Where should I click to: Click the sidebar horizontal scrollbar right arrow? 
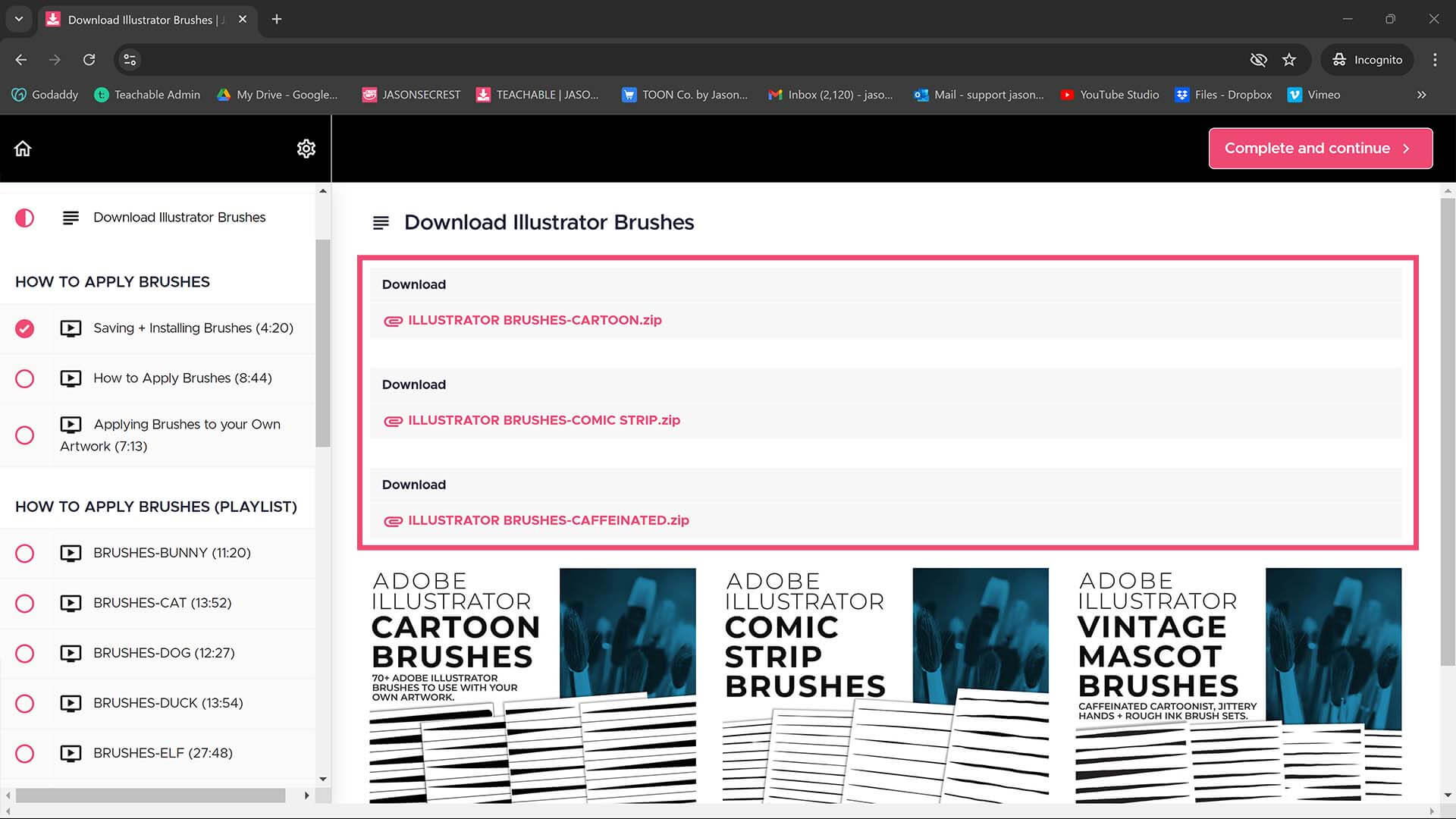(x=306, y=795)
